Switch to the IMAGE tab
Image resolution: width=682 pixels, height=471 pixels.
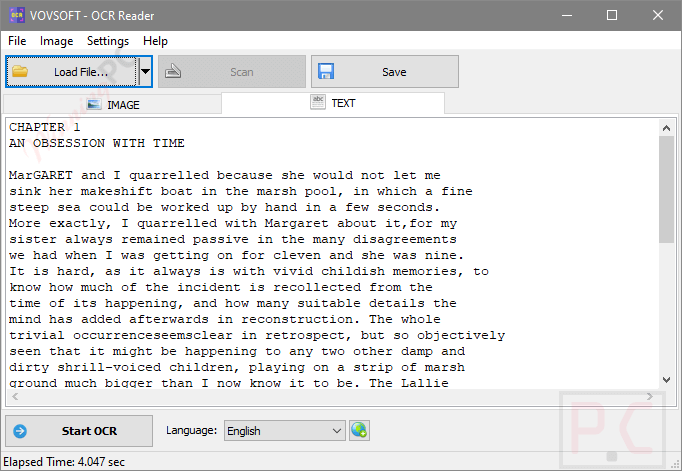pos(113,105)
